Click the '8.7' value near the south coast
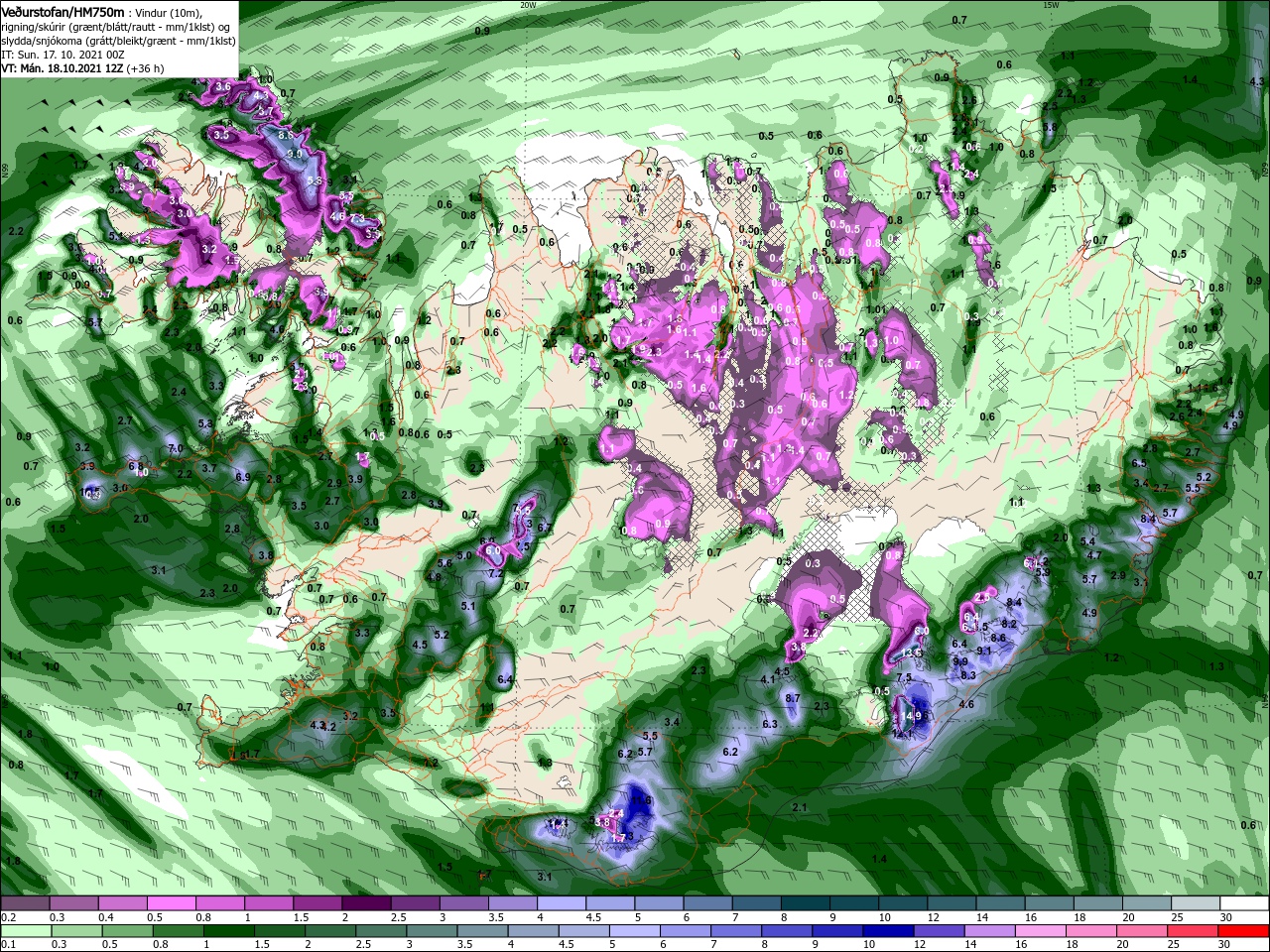 793,698
